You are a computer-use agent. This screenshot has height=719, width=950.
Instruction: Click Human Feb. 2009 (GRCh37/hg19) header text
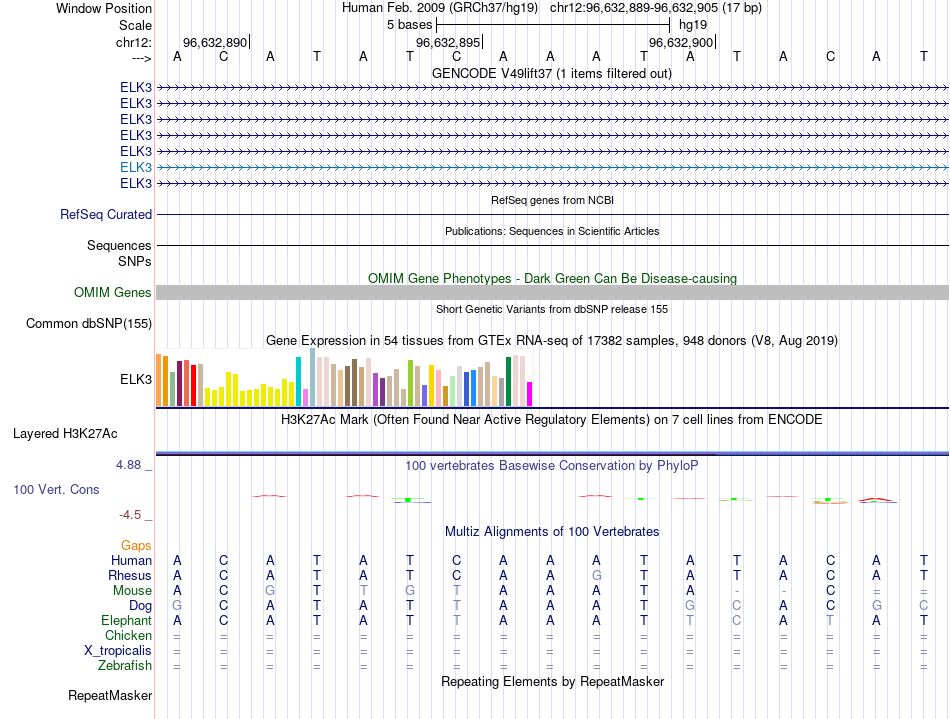pyautogui.click(x=440, y=8)
